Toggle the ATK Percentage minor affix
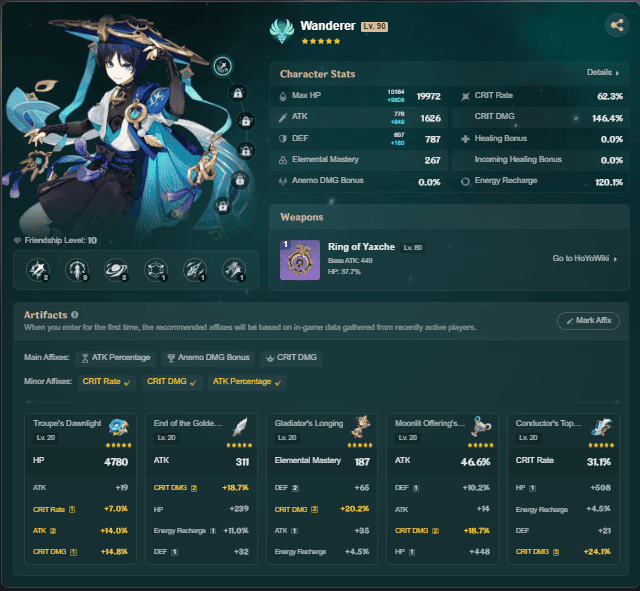Image resolution: width=640 pixels, height=591 pixels. coord(247,382)
